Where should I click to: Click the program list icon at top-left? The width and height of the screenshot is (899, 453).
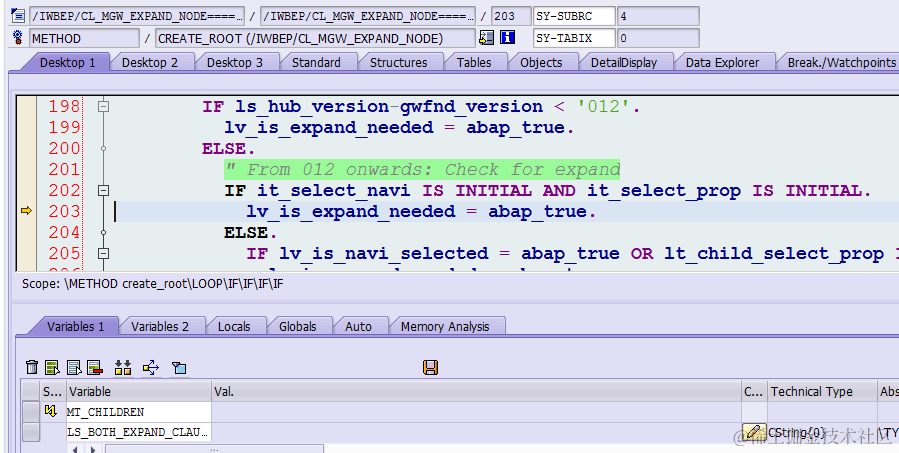[18, 15]
